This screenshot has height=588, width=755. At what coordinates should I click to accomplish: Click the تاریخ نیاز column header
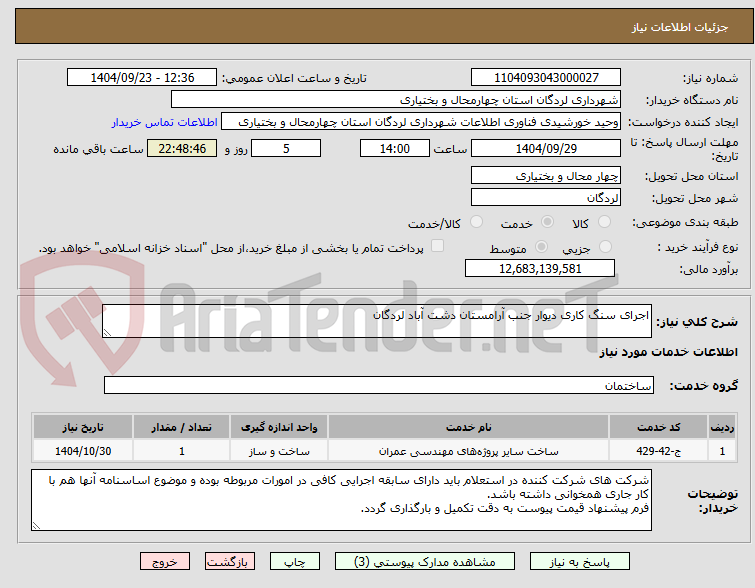83,427
